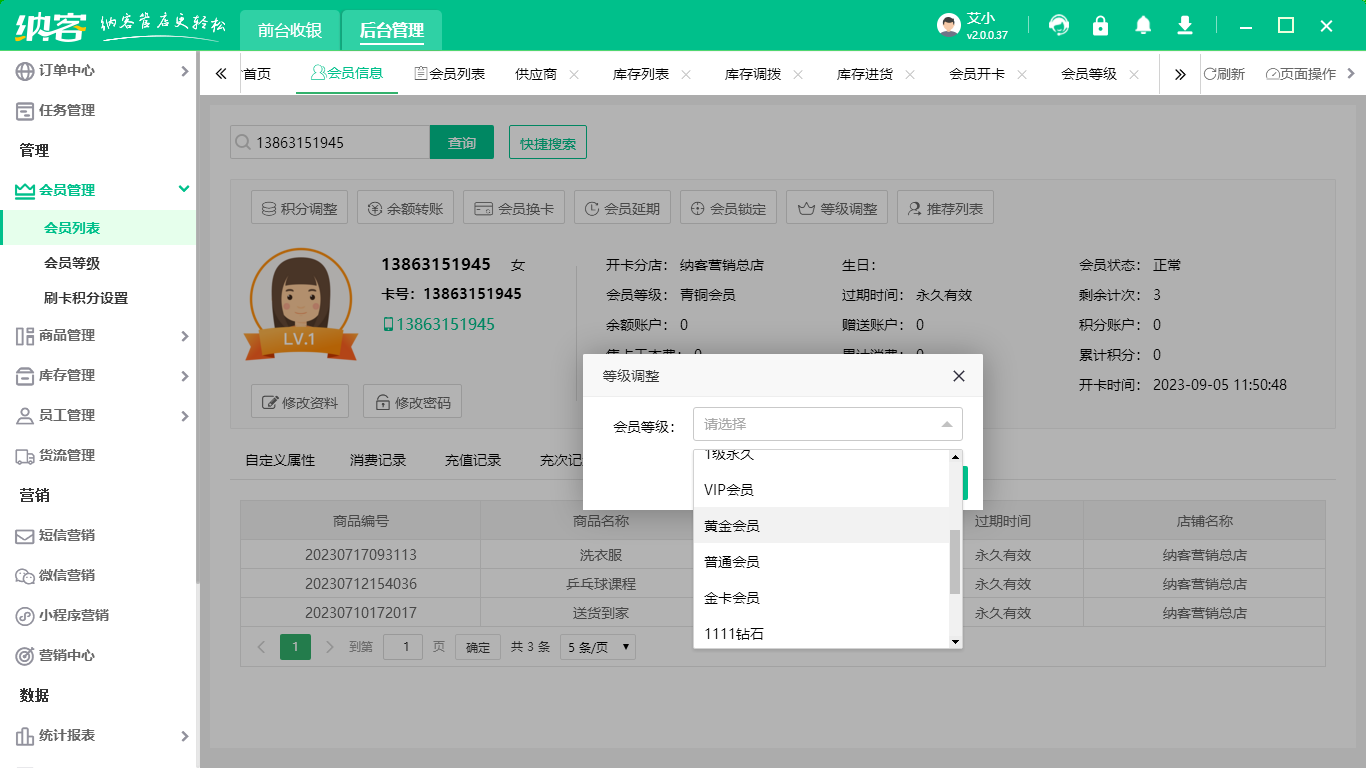Switch to 自定义属性 tab
Viewport: 1366px width, 768px height.
point(280,460)
